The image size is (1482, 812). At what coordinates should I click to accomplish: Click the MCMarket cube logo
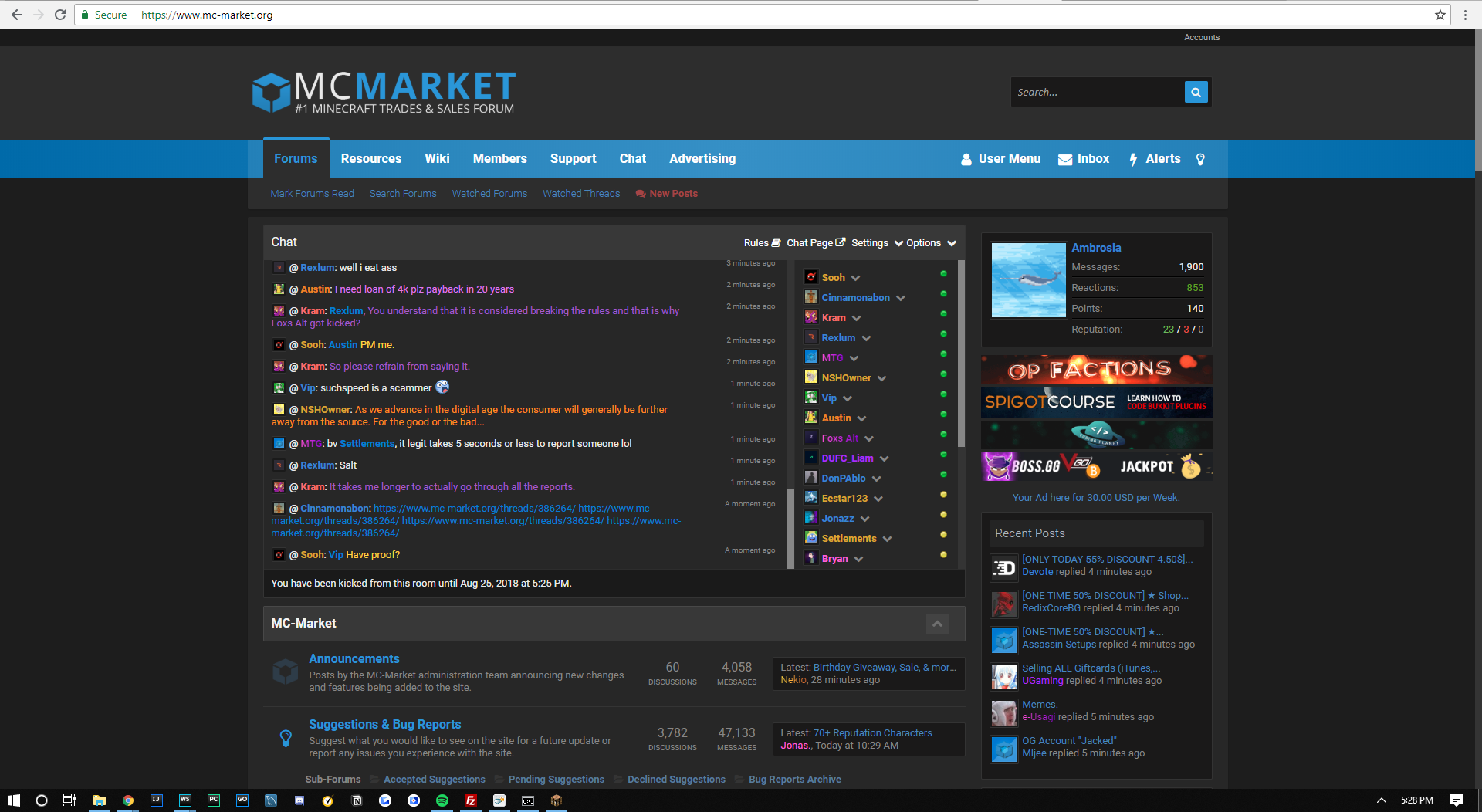(271, 93)
